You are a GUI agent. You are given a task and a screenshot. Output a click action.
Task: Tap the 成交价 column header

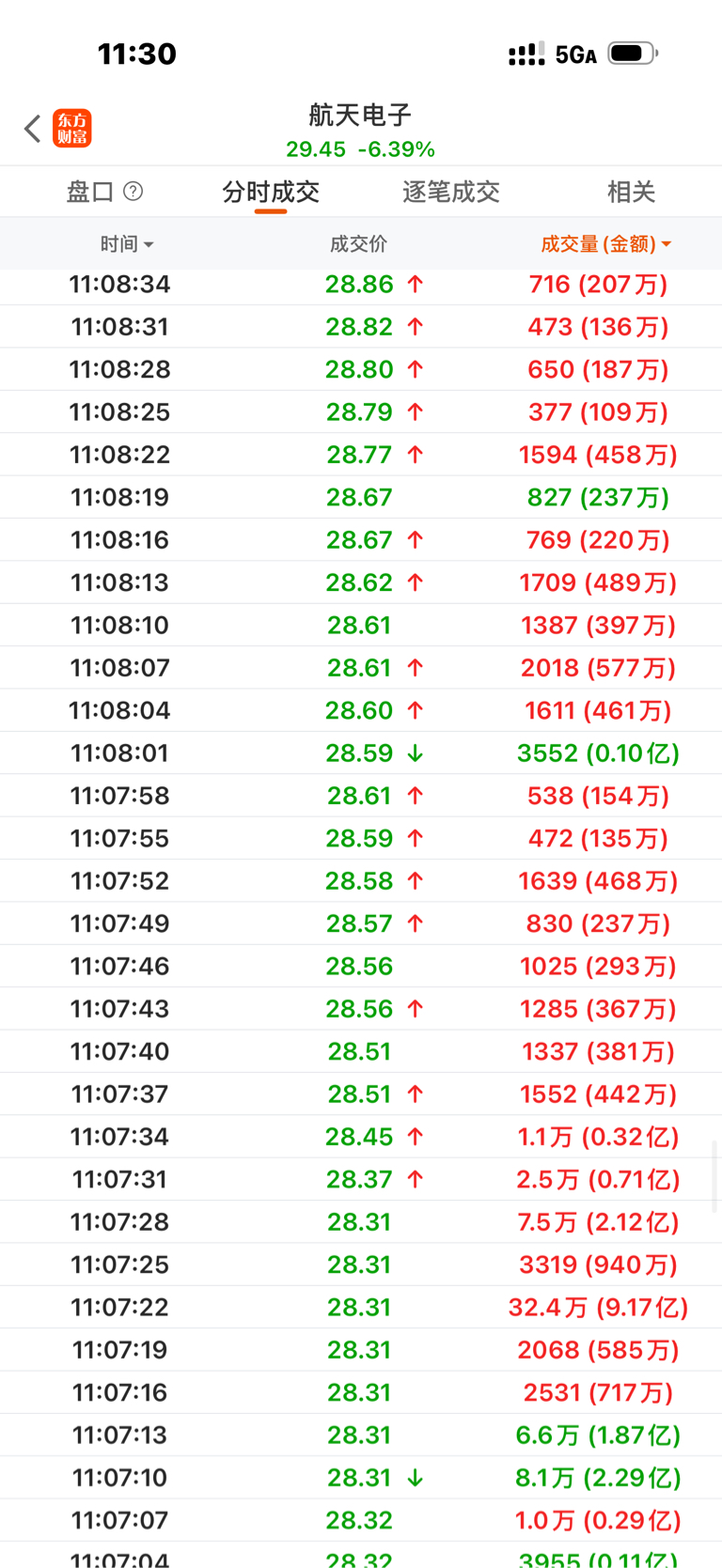[358, 244]
